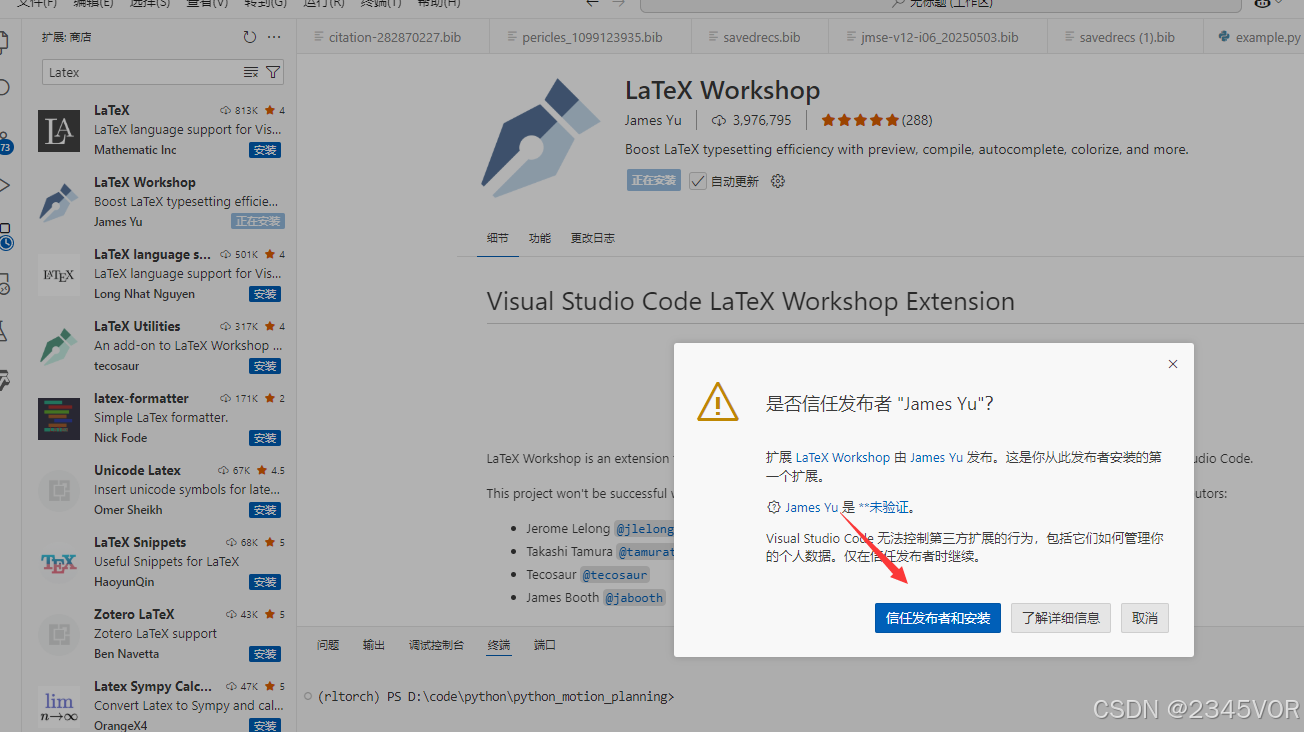Click James Yu link before 发布 in dialog
Viewport: 1304px width, 732px height.
pos(936,457)
